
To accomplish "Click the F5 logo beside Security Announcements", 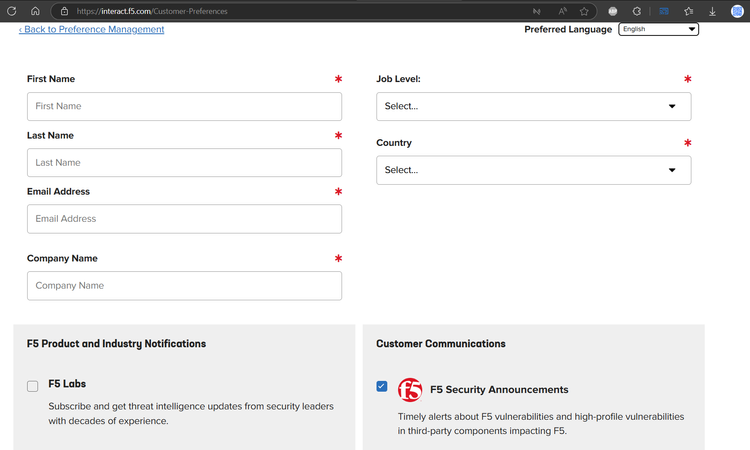I will (x=410, y=390).
